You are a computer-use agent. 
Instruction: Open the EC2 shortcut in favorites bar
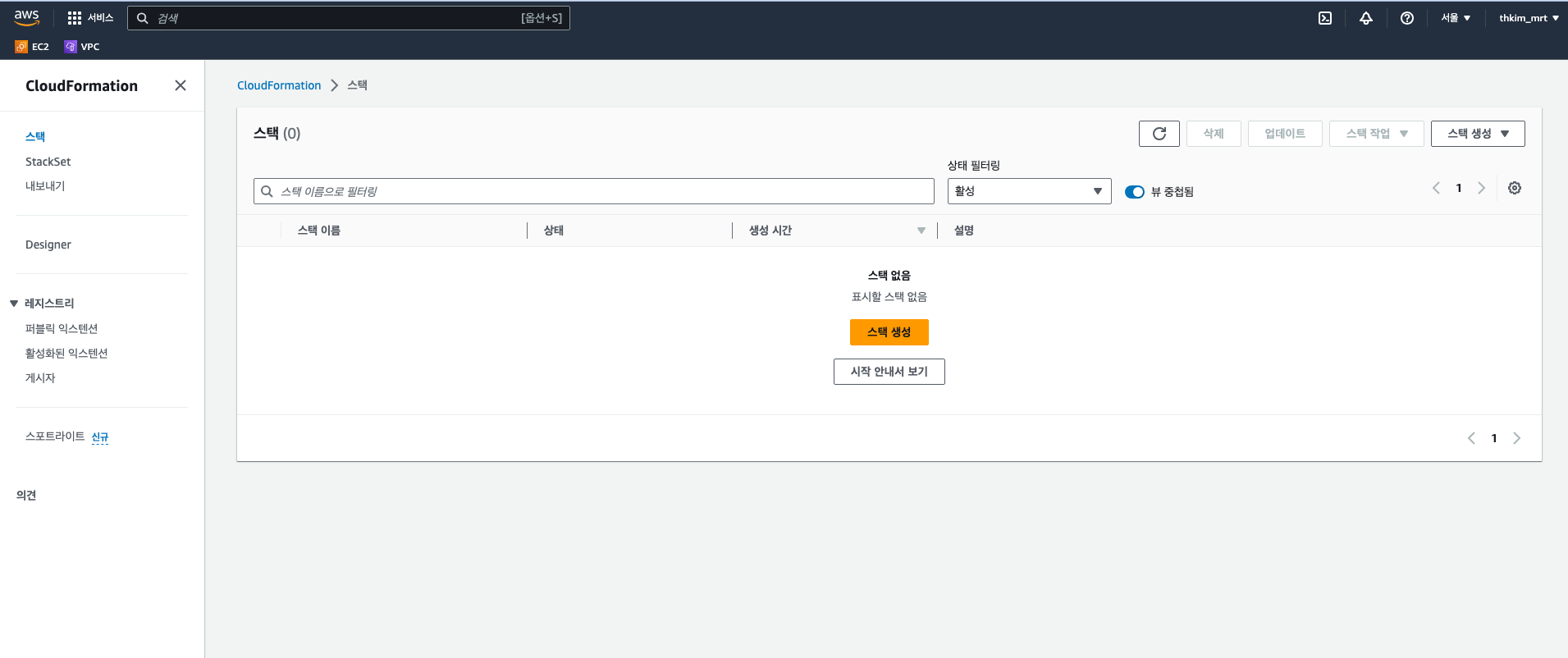[x=32, y=47]
